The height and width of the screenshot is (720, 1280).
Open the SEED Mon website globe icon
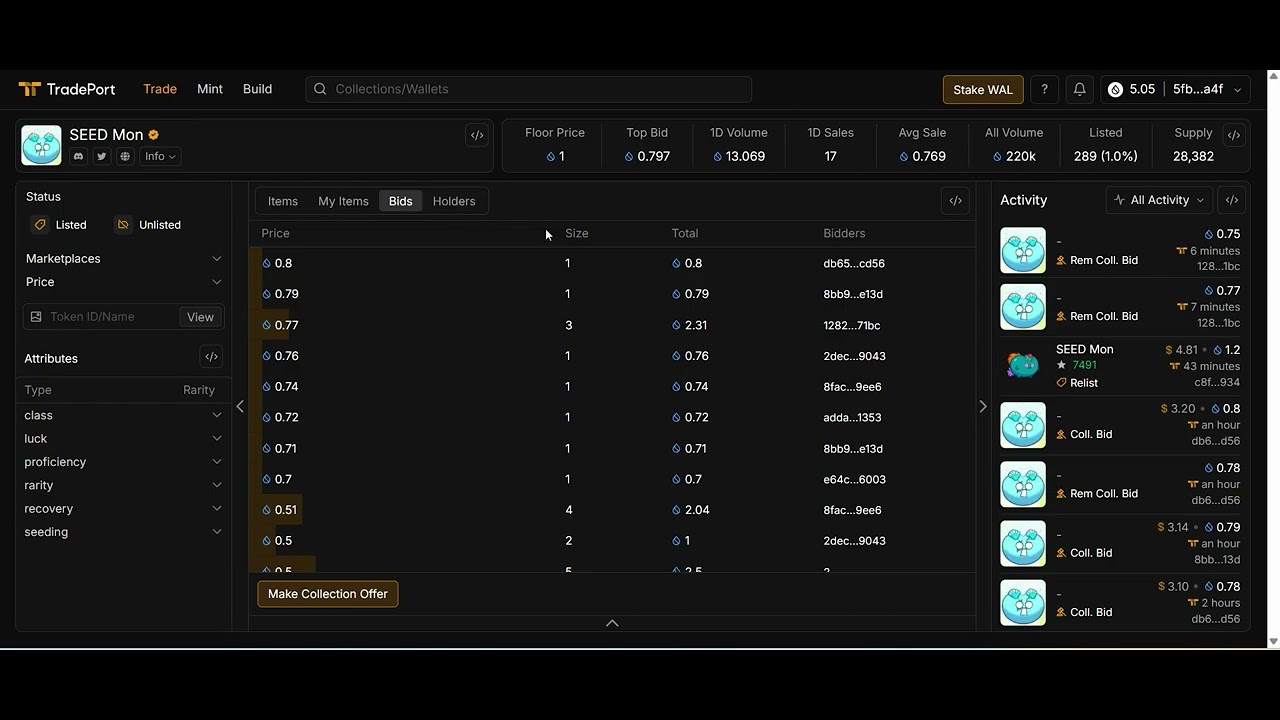(x=125, y=156)
